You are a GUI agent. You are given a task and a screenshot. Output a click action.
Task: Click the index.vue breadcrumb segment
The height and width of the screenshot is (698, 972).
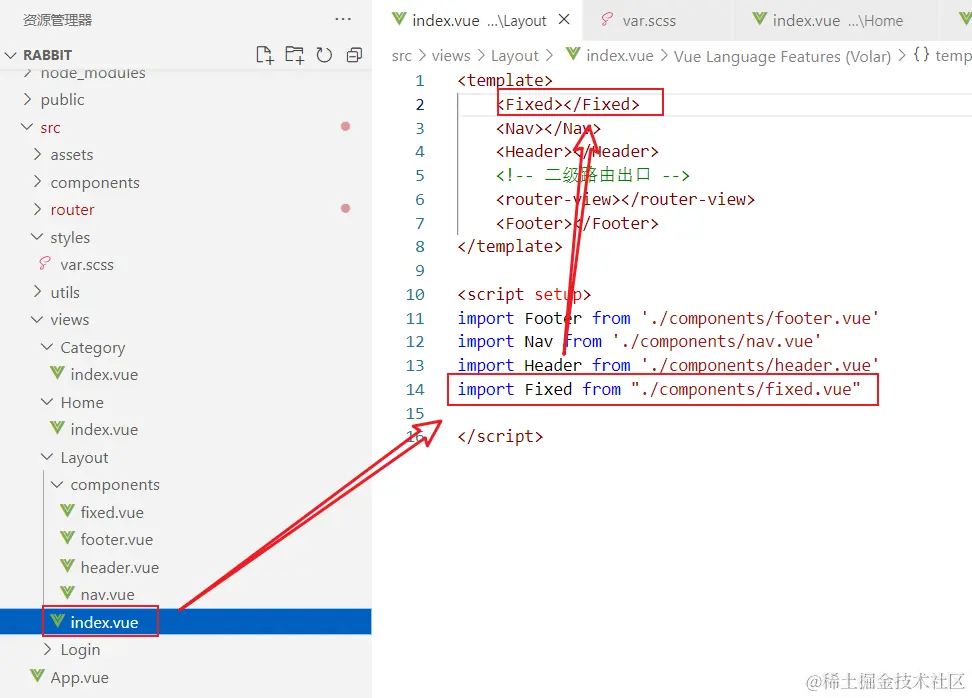pos(619,56)
